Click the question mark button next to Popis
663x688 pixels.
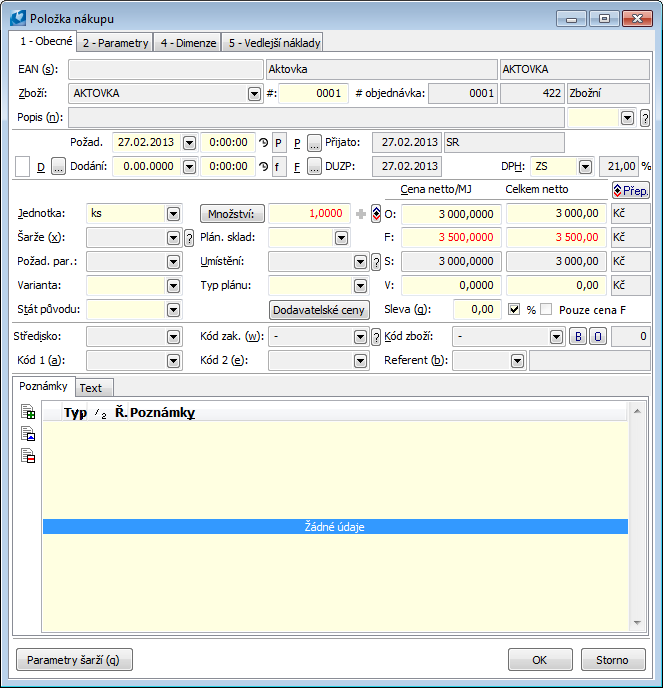[x=645, y=118]
